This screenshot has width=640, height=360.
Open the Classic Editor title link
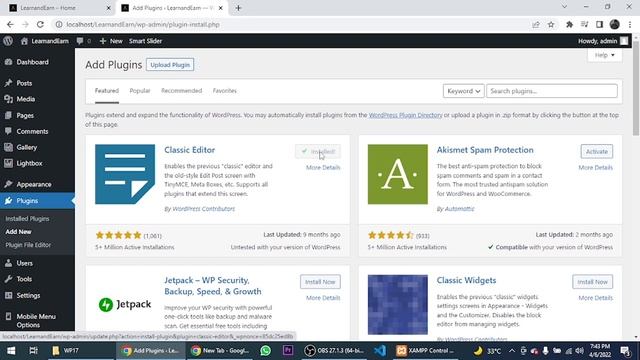[x=189, y=150]
